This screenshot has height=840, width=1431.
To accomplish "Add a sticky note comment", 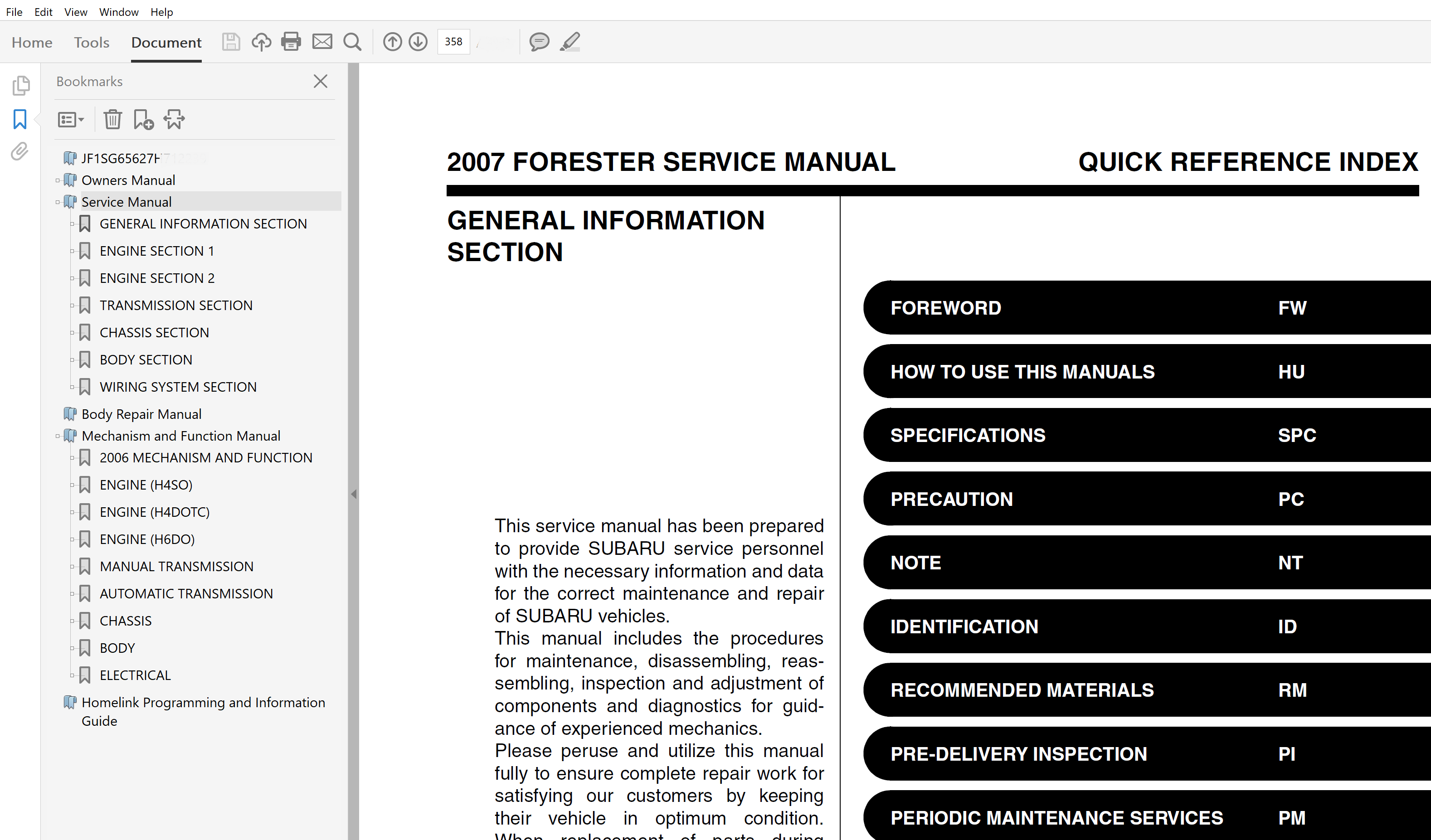I will pyautogui.click(x=539, y=41).
